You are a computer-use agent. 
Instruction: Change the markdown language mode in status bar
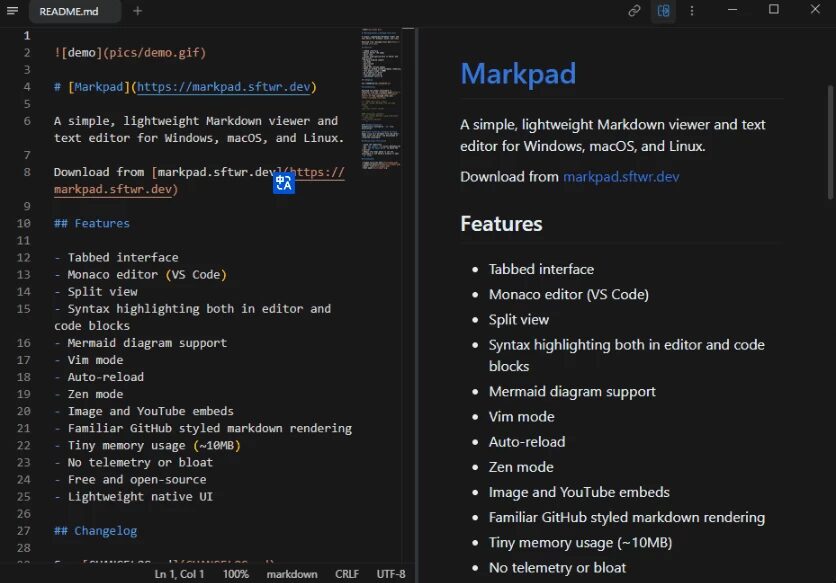click(292, 574)
